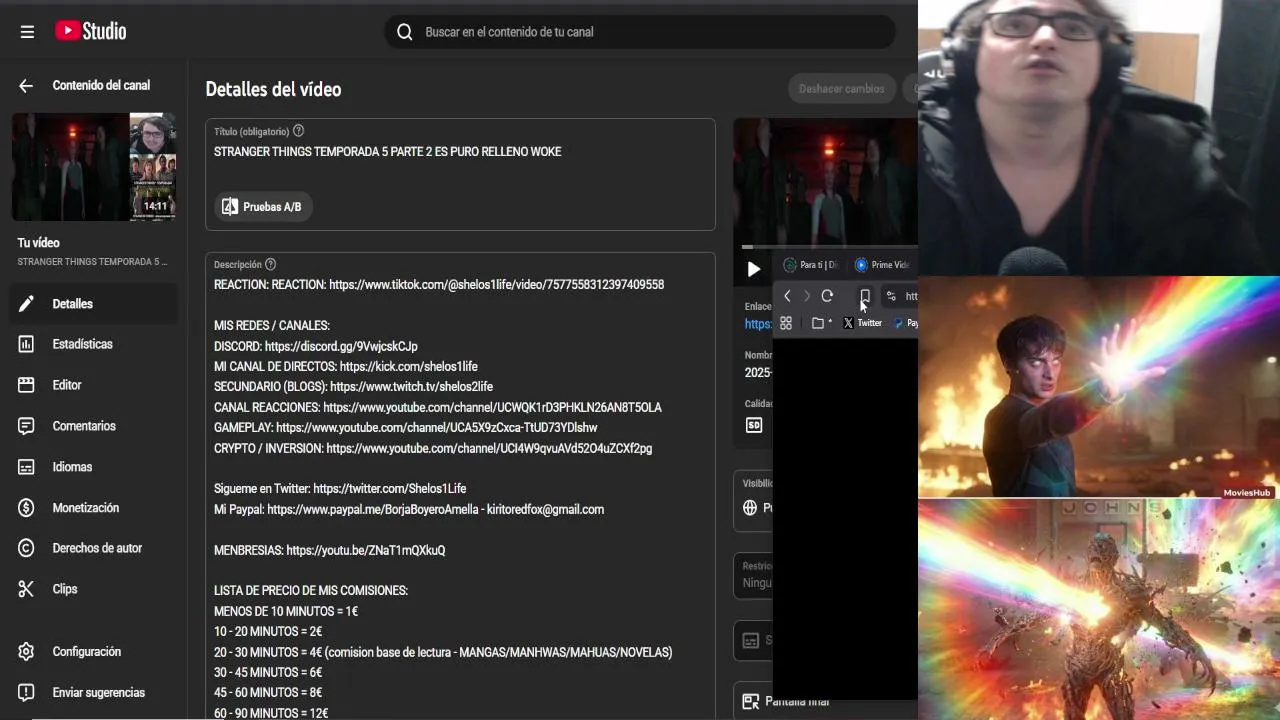Click the video preview progress bar
Viewport: 1280px width, 720px height.
coord(829,246)
